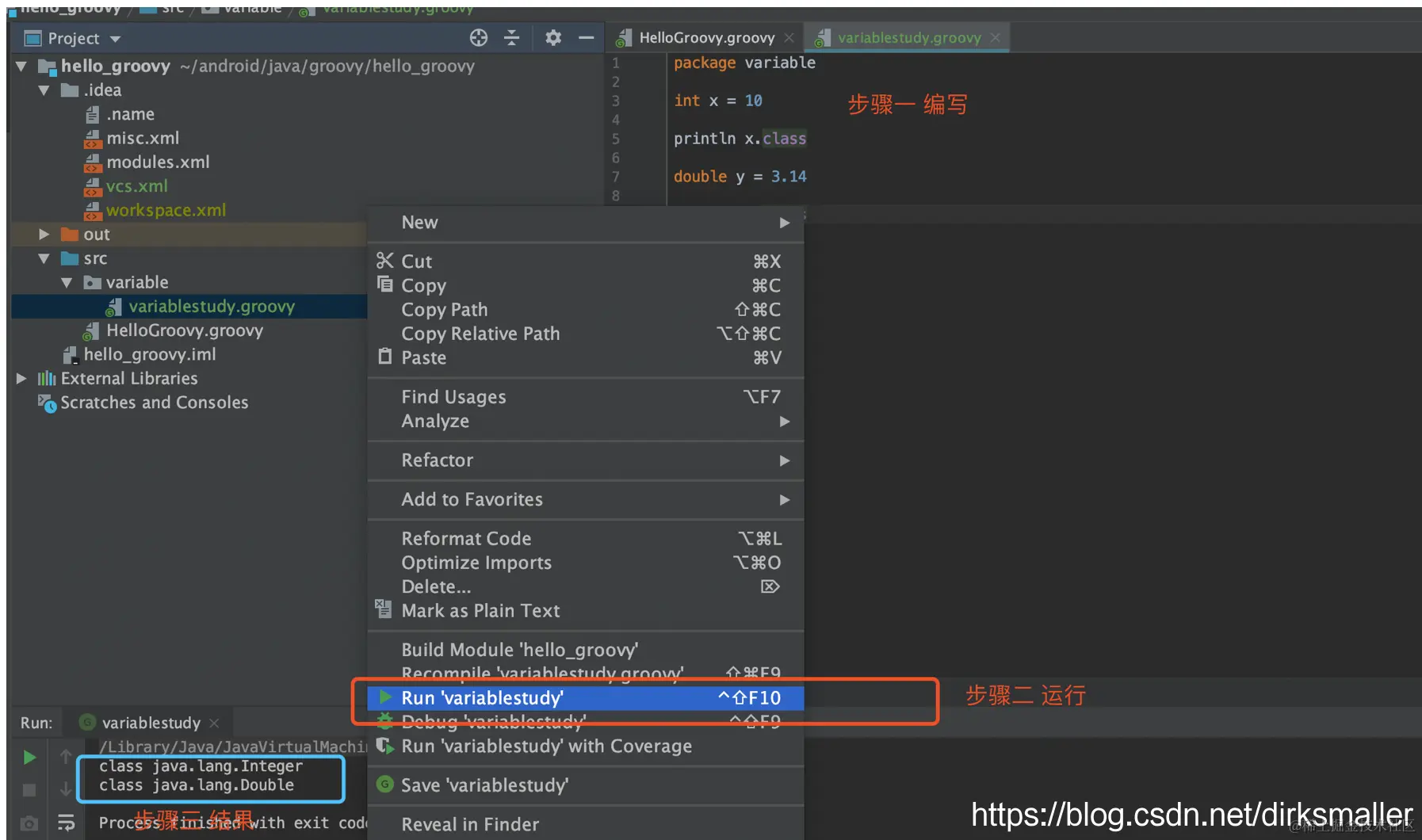Switch to variablestudy.groovy editor tab
This screenshot has width=1422, height=840.
pos(909,38)
